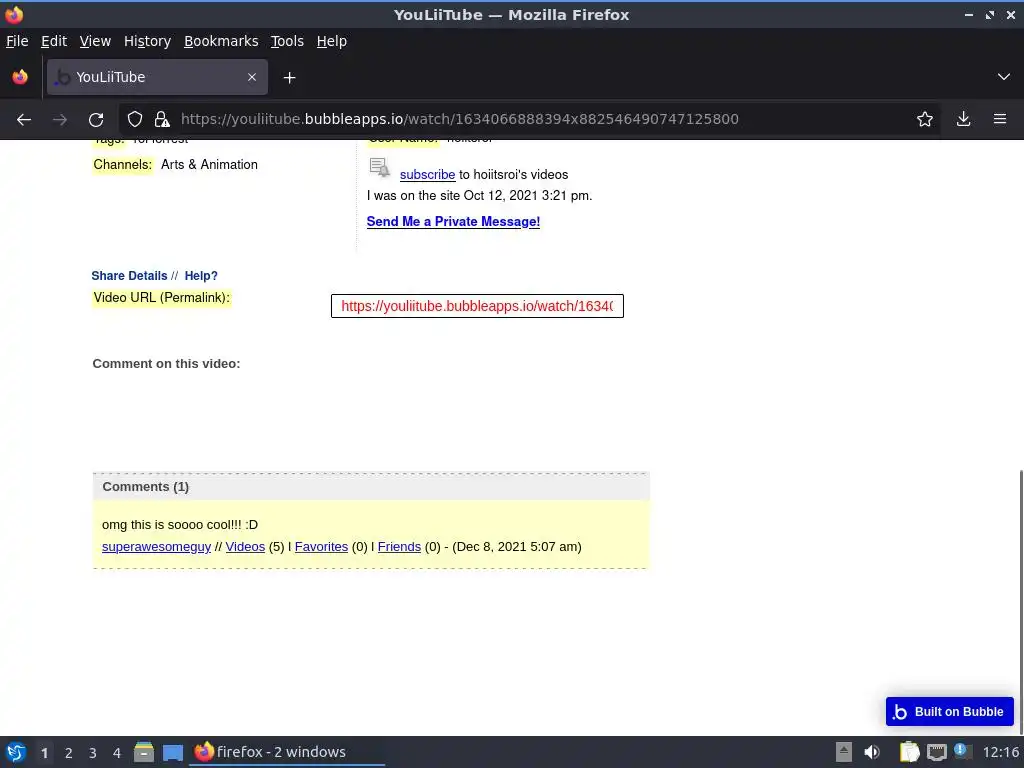Image resolution: width=1024 pixels, height=768 pixels.
Task: Click subscribe link for hoiitsroi's videos
Action: click(x=427, y=174)
